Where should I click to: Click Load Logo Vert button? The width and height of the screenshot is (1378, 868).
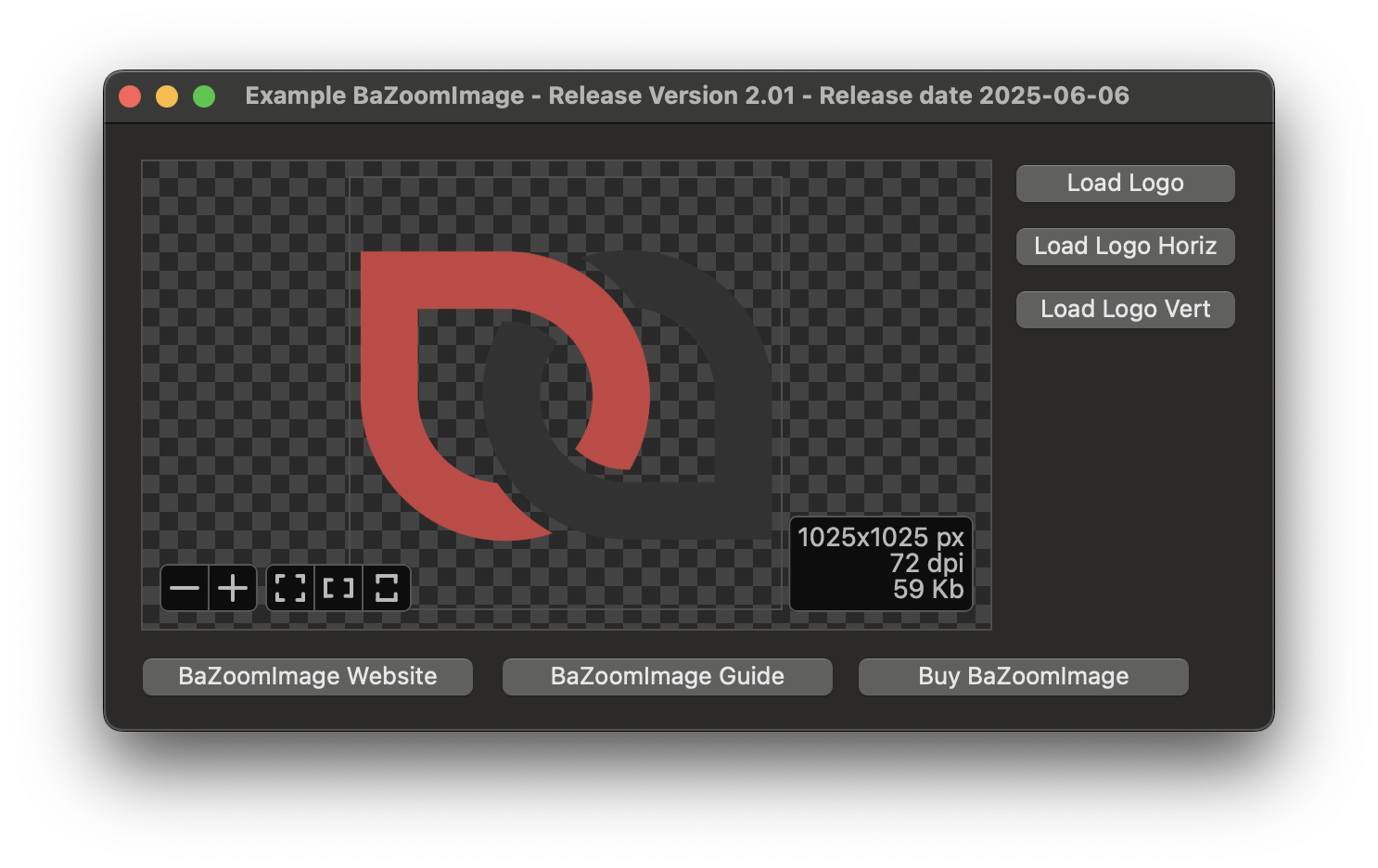(x=1125, y=310)
